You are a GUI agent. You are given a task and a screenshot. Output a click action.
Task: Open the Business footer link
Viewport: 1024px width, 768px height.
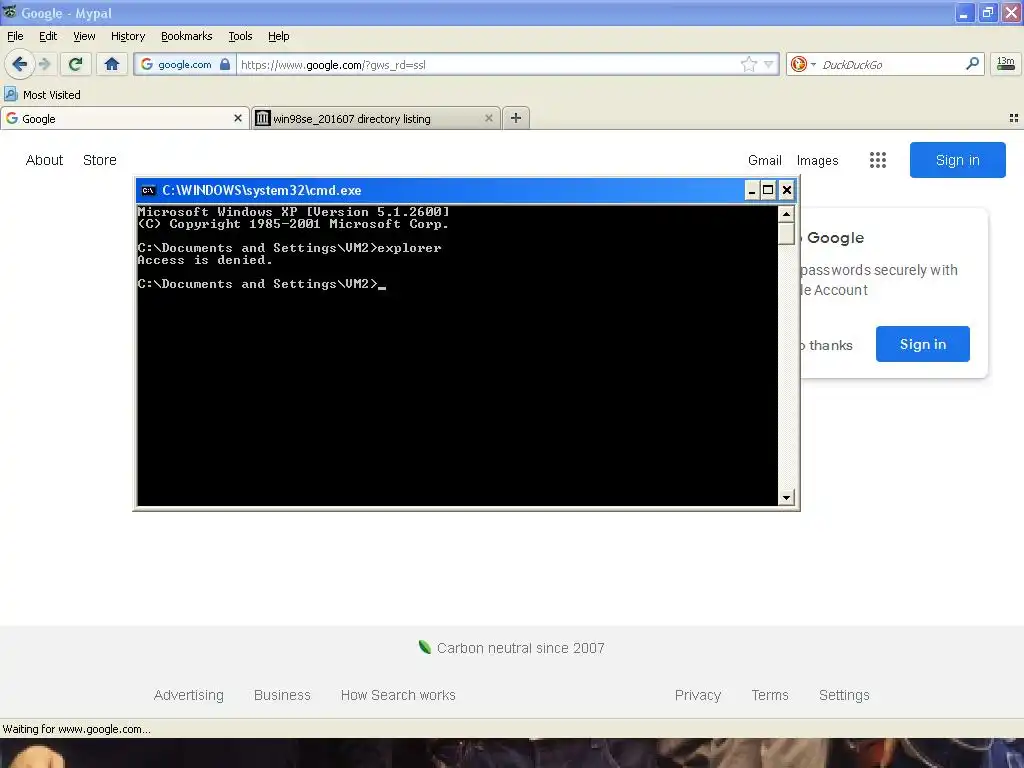[282, 695]
